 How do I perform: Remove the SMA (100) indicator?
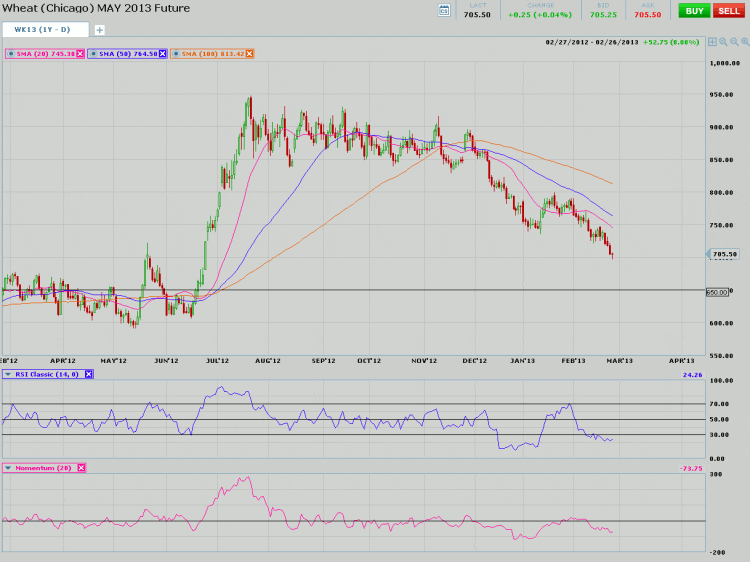click(249, 54)
